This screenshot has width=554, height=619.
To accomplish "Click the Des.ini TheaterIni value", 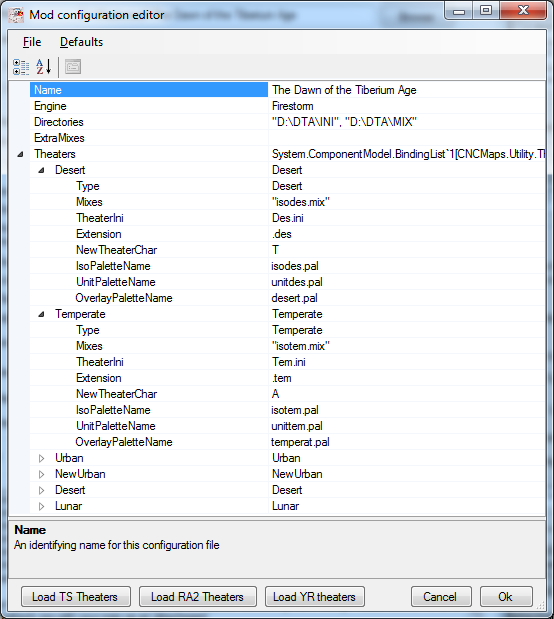I will pyautogui.click(x=407, y=218).
